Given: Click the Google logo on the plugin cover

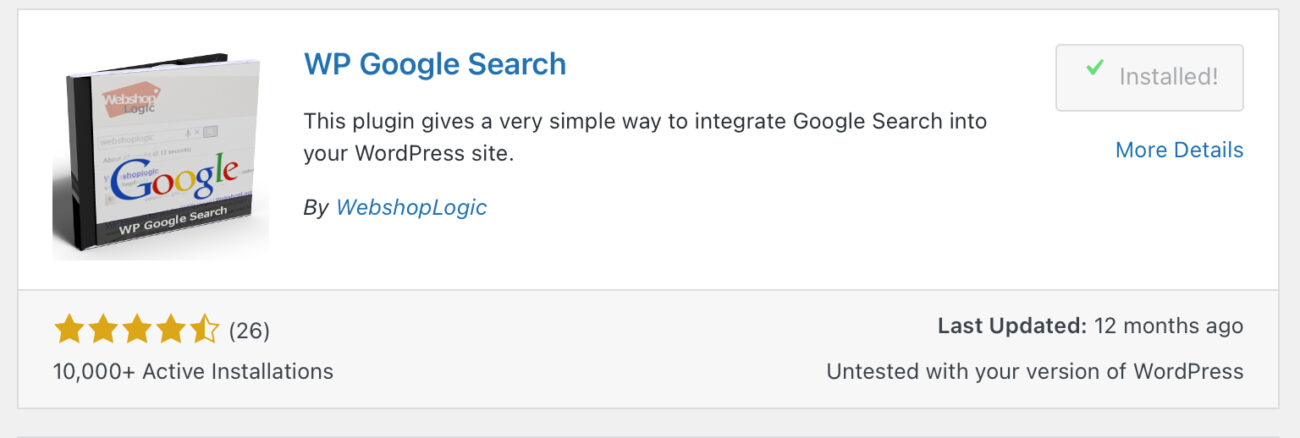Looking at the screenshot, I should point(173,180).
